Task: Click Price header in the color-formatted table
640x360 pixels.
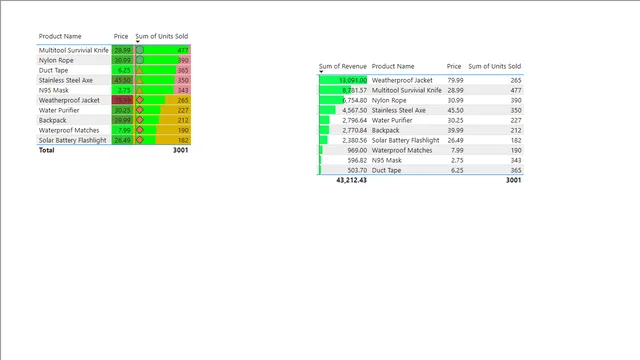Action: [x=120, y=36]
